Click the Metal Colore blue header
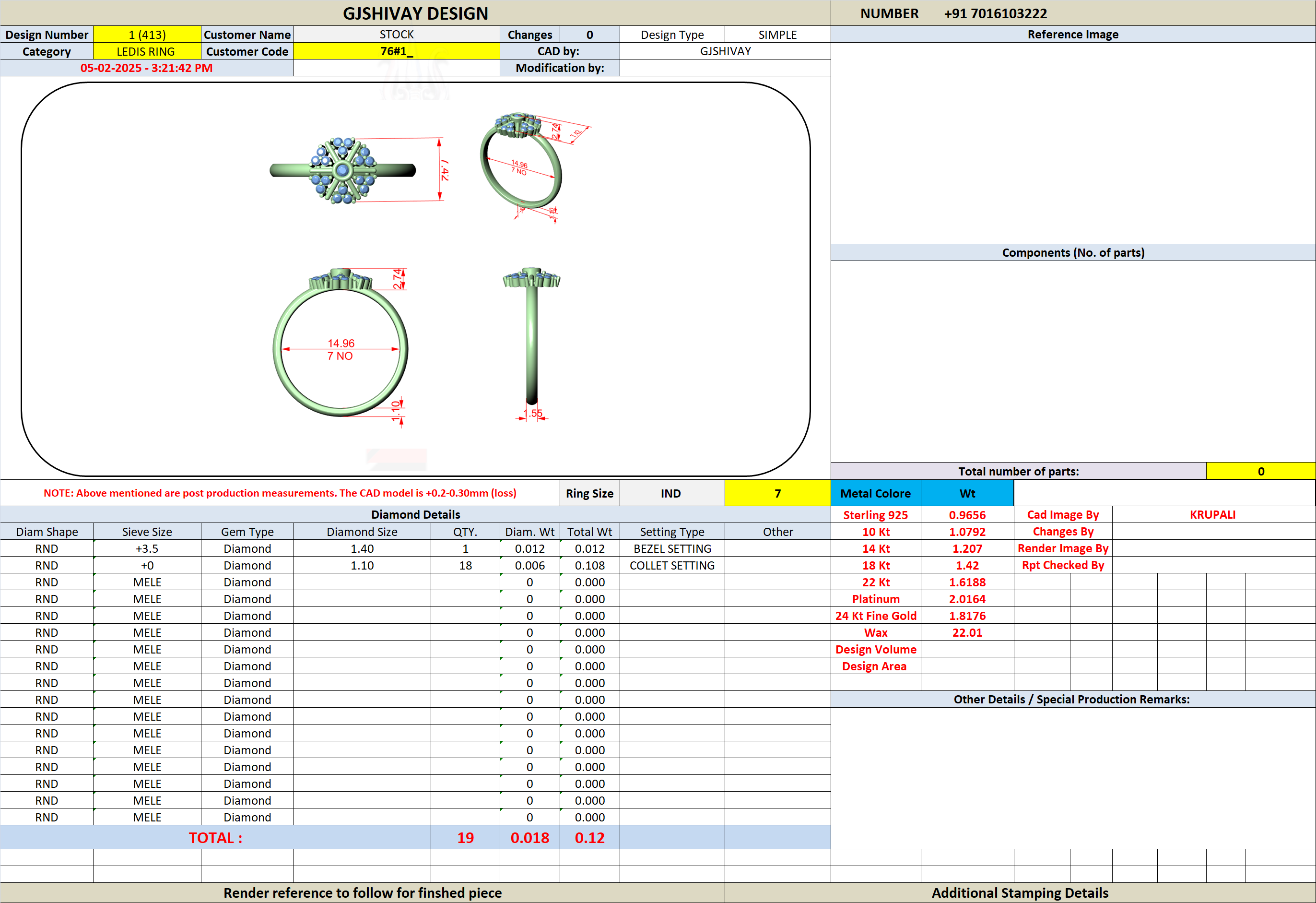 point(875,493)
